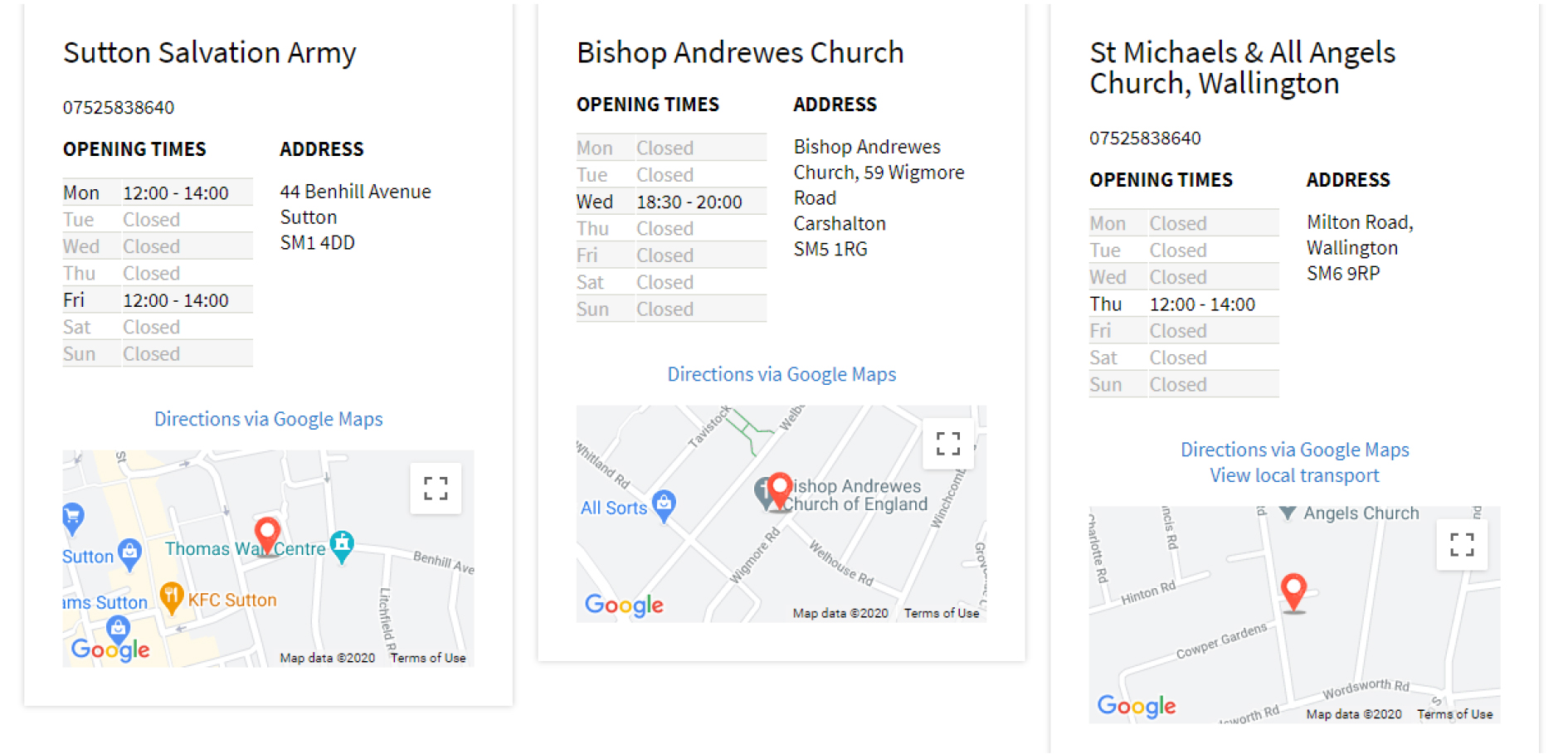Click the Google logo on the Sutton map
The width and height of the screenshot is (1568, 754).
tap(110, 649)
